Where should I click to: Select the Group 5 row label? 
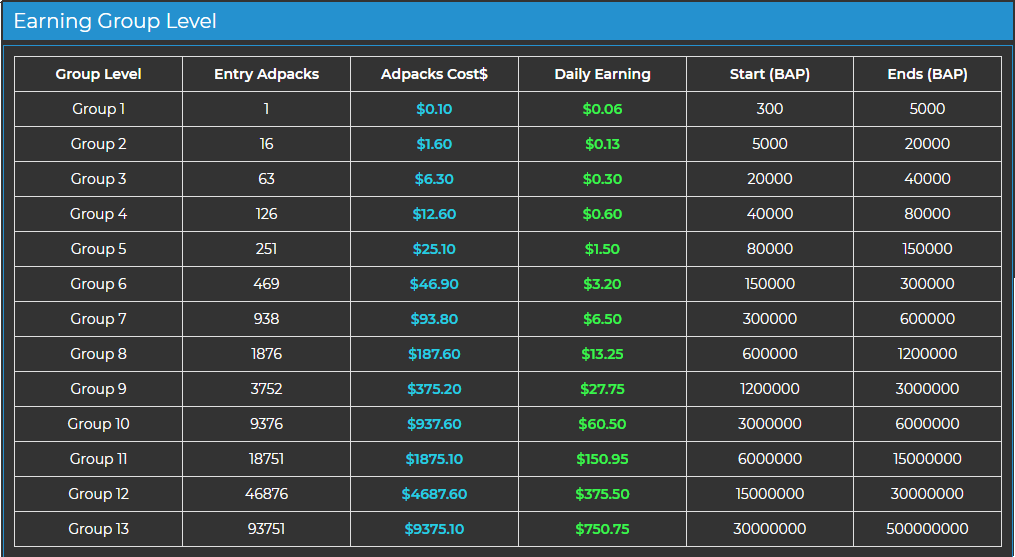coord(98,249)
